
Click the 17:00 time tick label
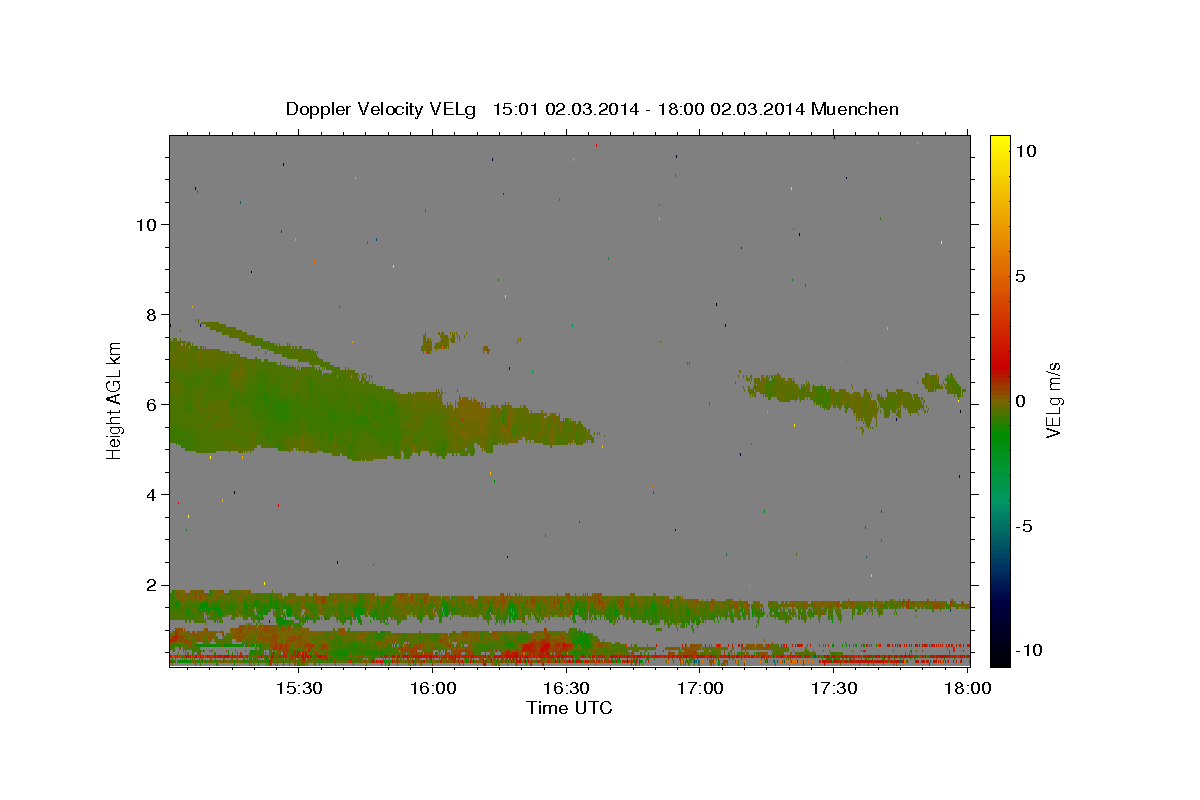coord(700,689)
